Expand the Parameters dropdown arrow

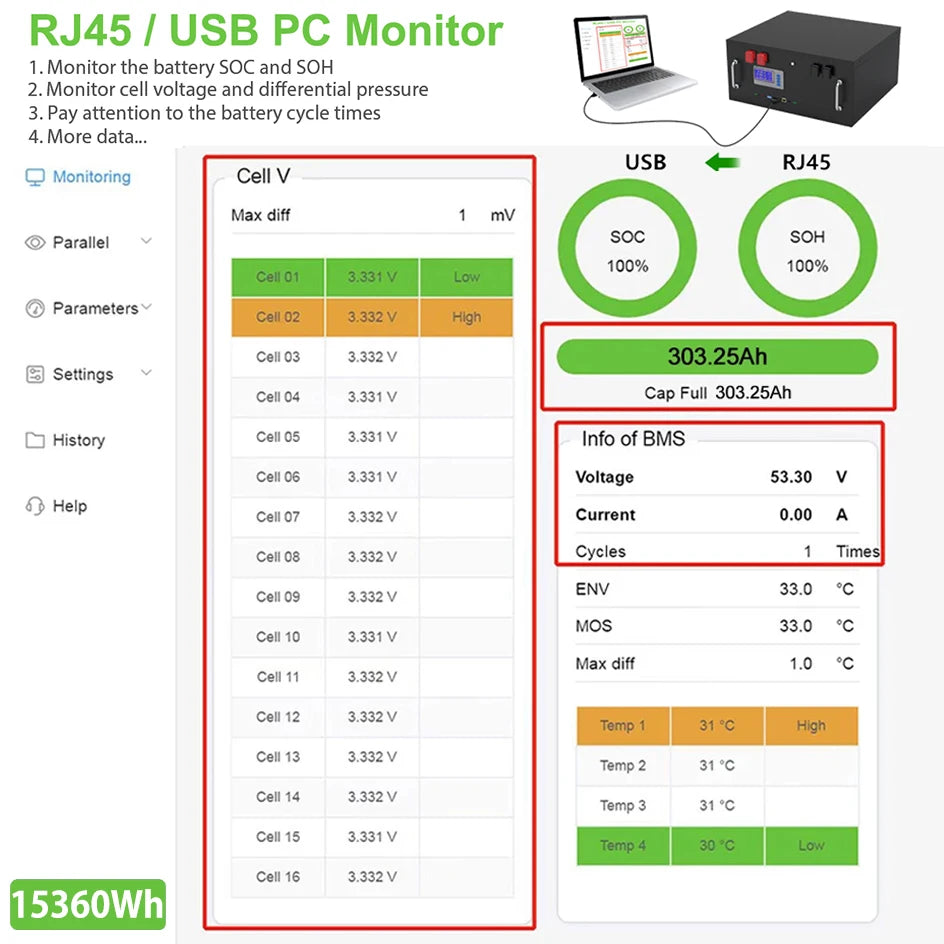tap(148, 308)
